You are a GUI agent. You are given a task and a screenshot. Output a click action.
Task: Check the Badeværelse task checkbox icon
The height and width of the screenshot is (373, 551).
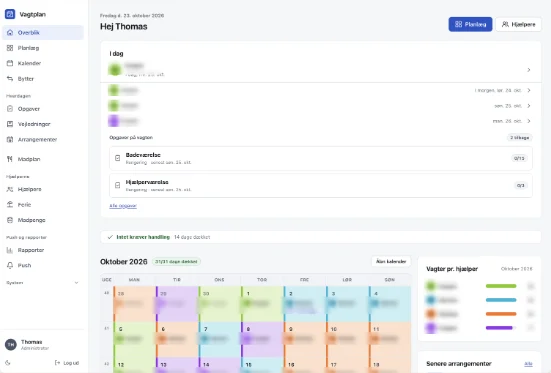pos(118,158)
